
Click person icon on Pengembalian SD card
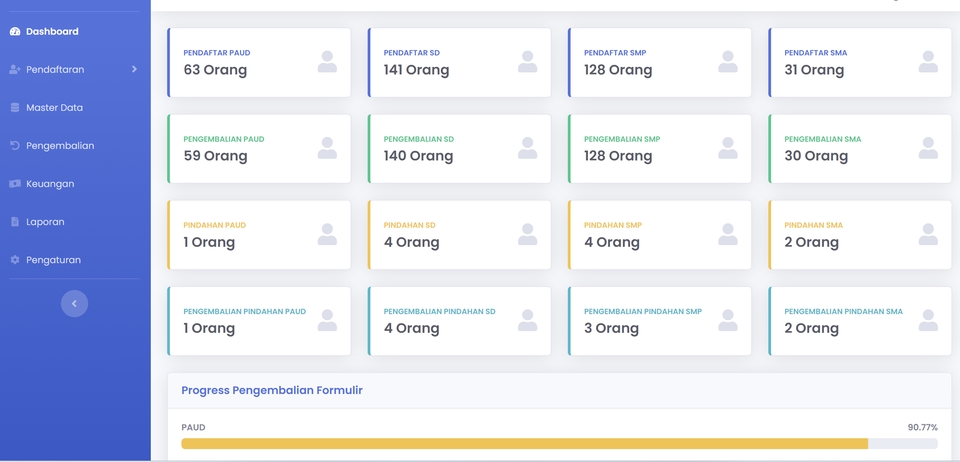pos(527,148)
